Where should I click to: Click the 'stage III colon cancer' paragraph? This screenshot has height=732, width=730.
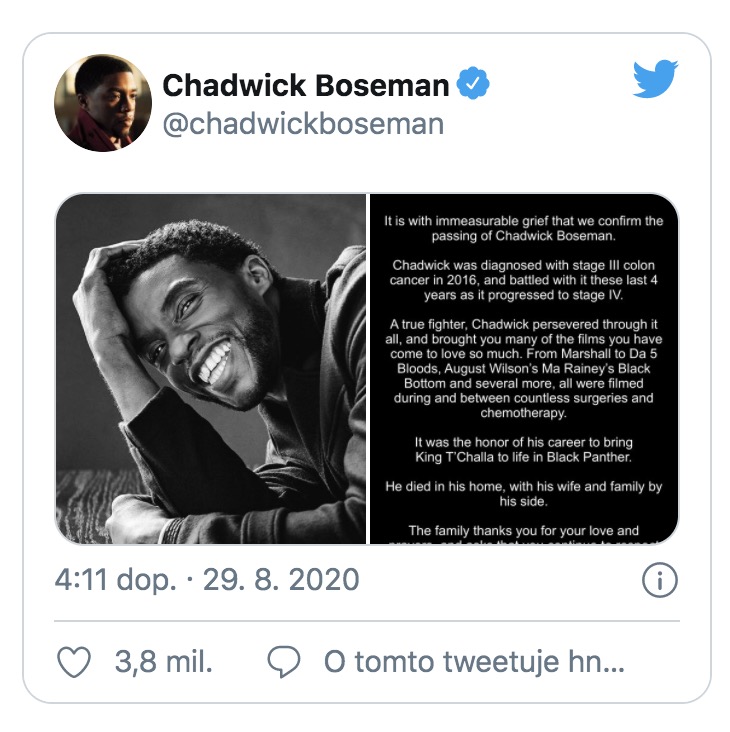pos(524,280)
